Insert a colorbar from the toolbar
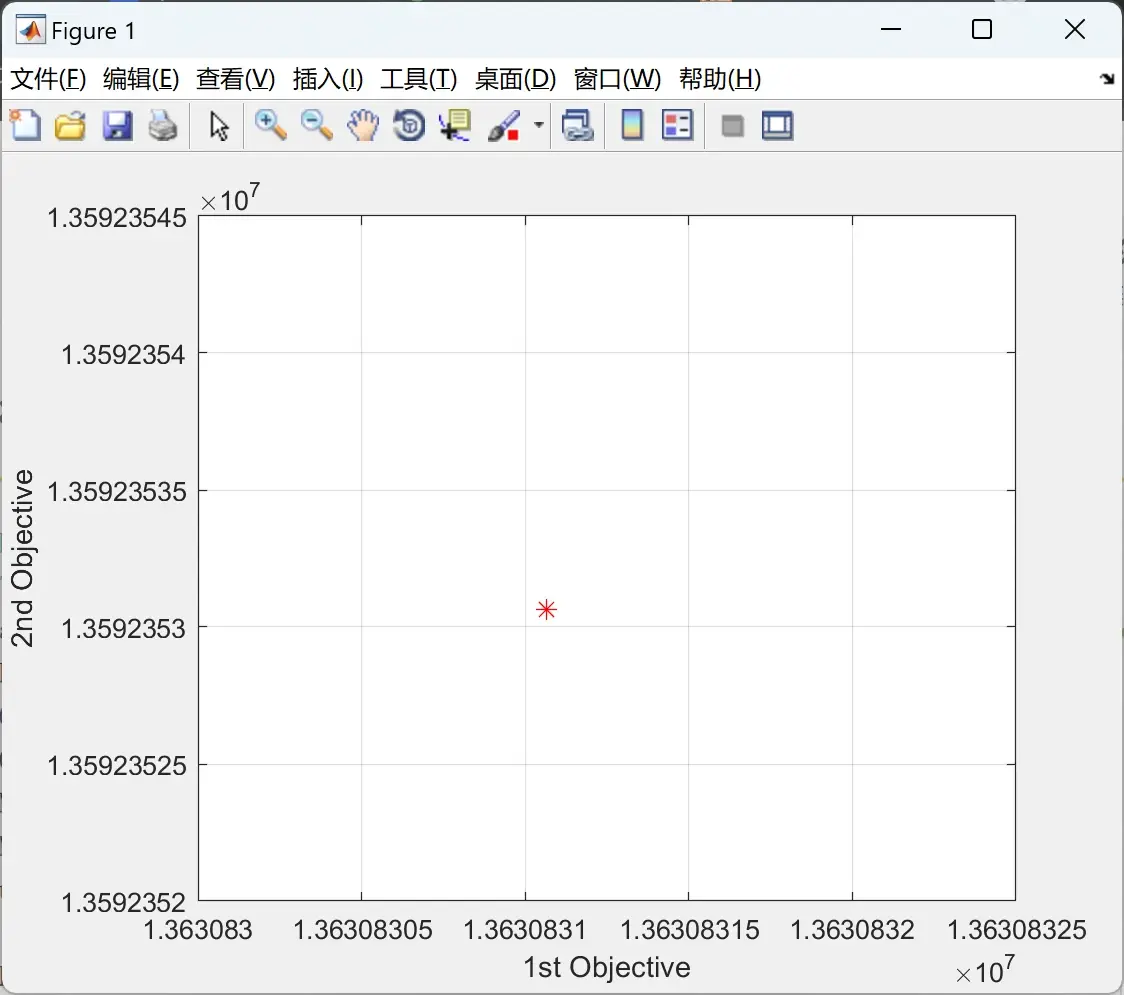 [632, 125]
